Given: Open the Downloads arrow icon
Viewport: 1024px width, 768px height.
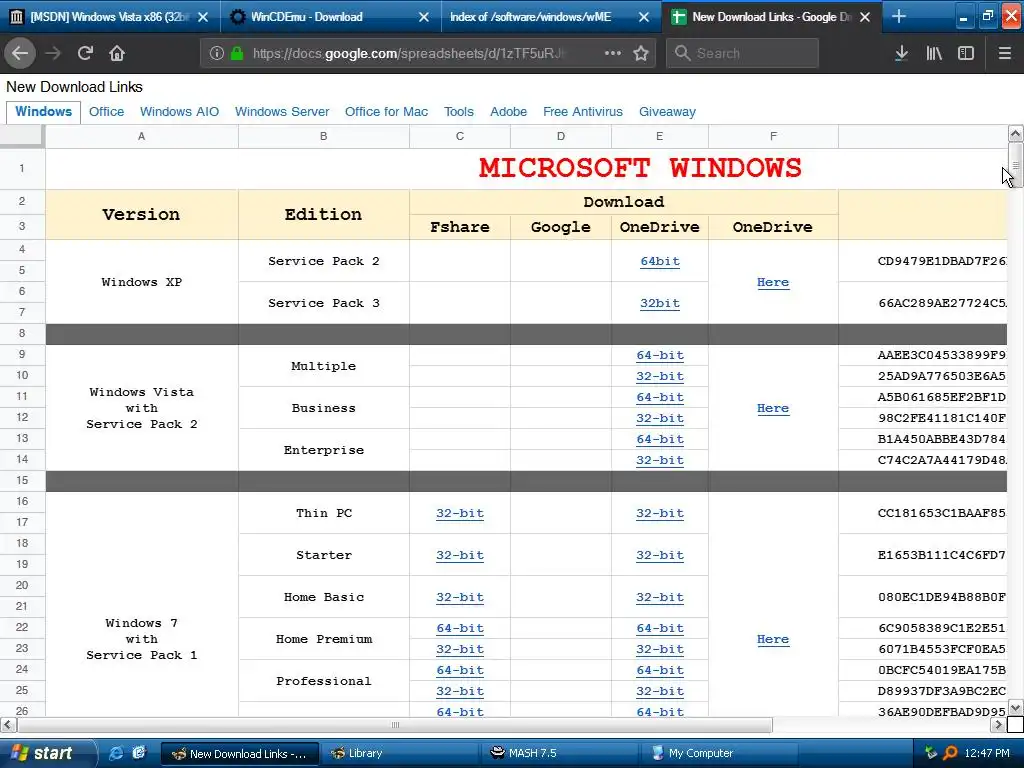Looking at the screenshot, I should 901,53.
